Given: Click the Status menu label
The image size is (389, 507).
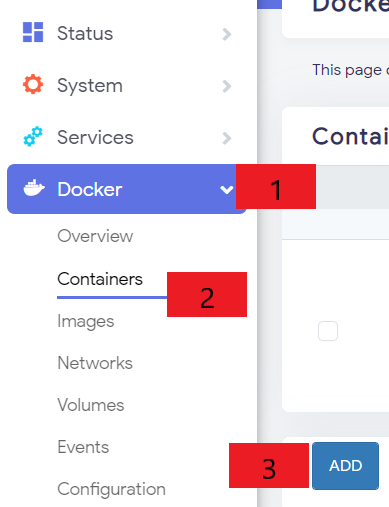Looking at the screenshot, I should (x=85, y=33).
